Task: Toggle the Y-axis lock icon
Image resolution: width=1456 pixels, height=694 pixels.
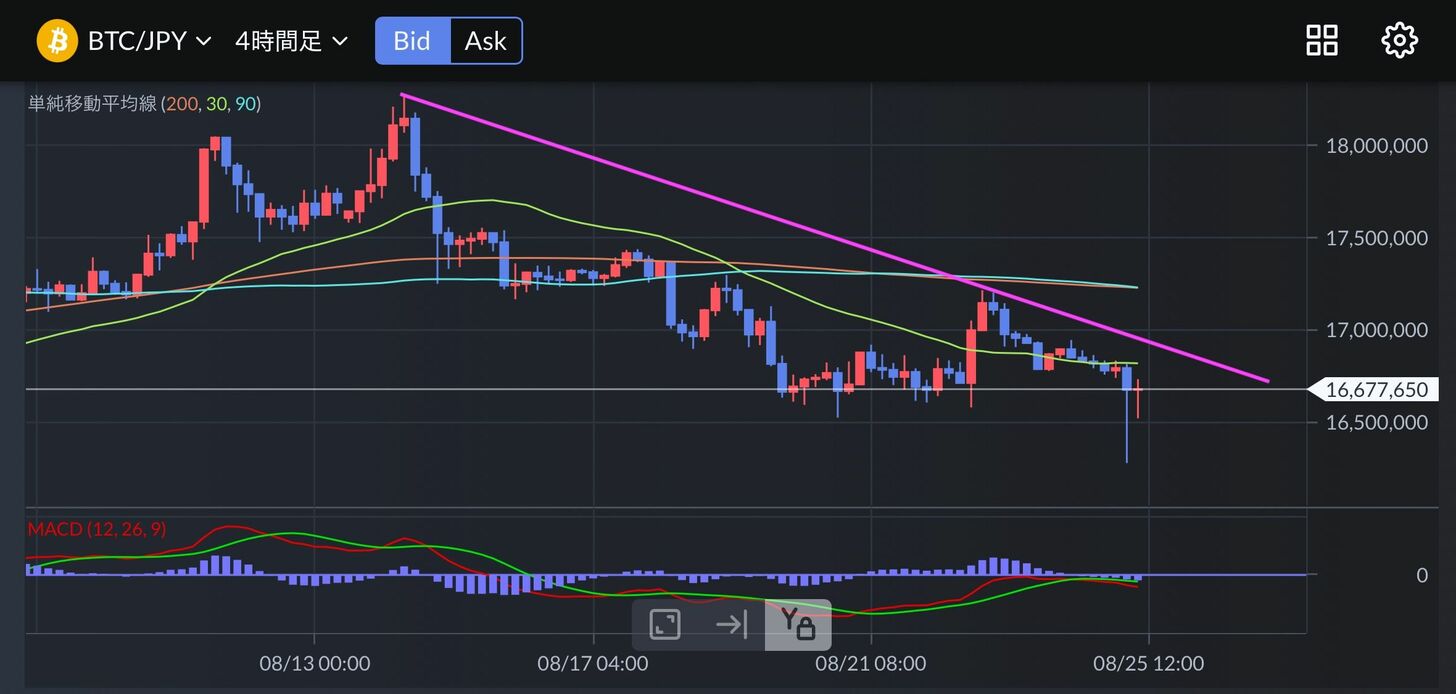Action: 798,625
